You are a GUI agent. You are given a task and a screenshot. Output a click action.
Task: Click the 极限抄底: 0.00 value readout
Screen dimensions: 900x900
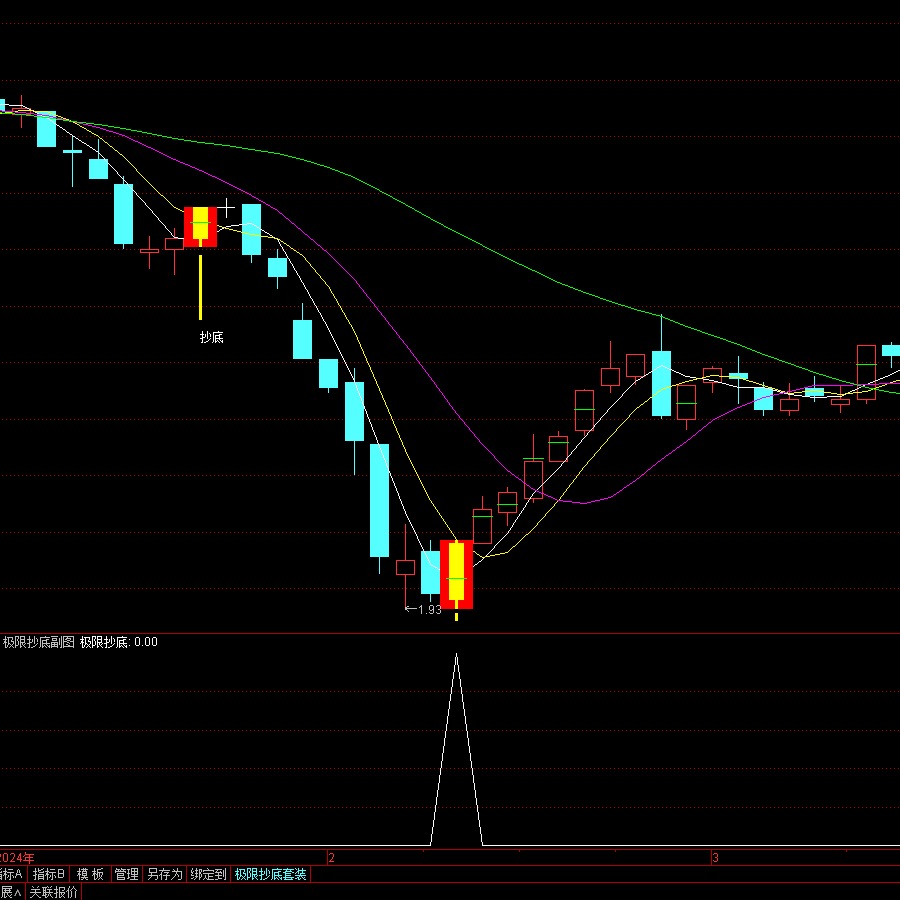tap(119, 642)
